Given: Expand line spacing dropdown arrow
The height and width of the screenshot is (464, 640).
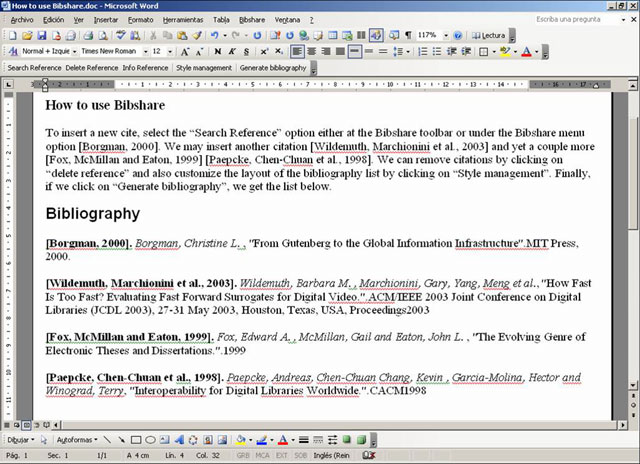Looking at the screenshot, I should (x=408, y=51).
